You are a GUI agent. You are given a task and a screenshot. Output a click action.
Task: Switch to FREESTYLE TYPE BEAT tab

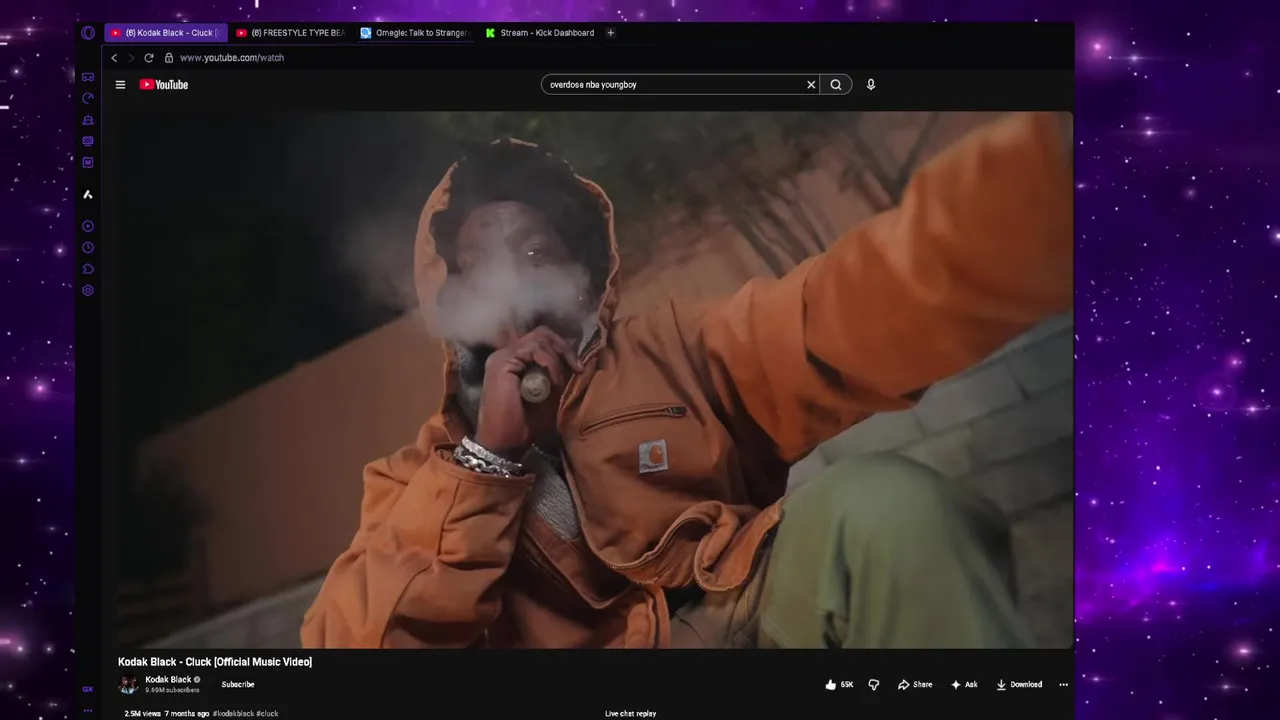291,33
